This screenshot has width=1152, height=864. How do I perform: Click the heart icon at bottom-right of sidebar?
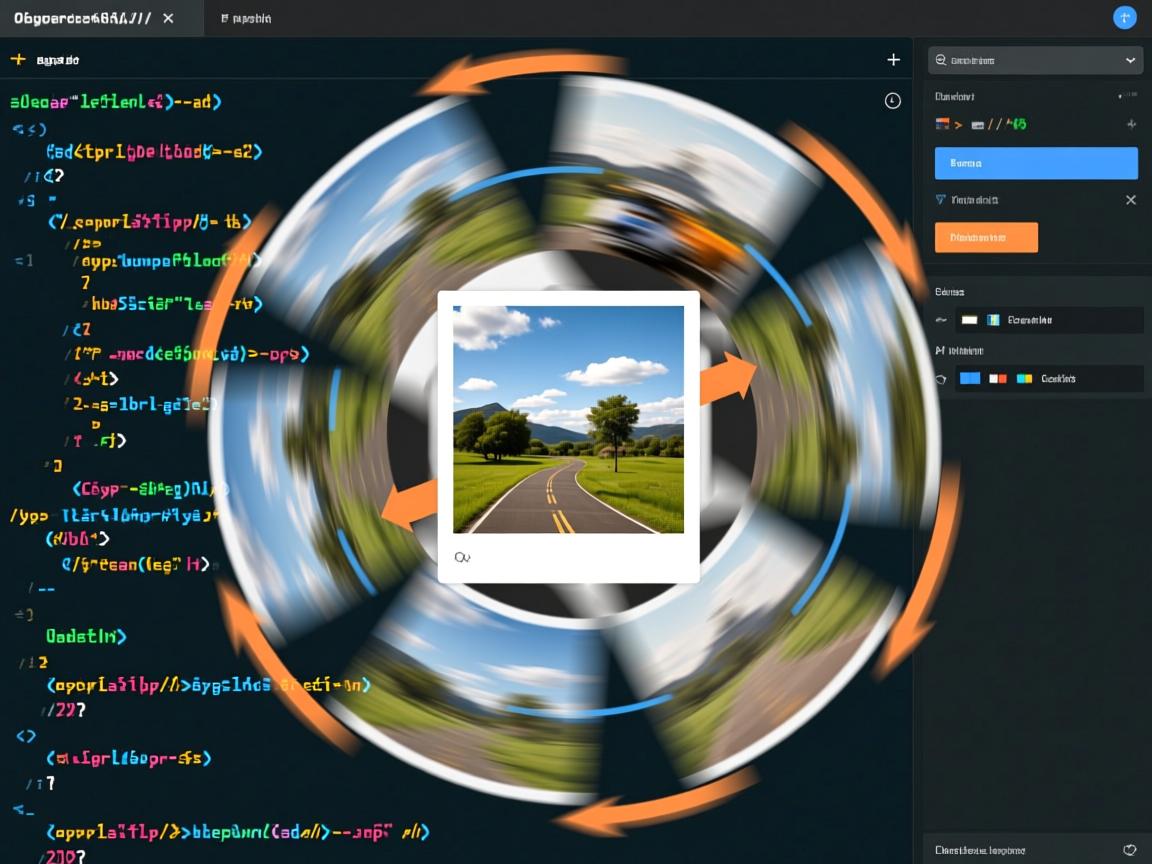[1130, 850]
